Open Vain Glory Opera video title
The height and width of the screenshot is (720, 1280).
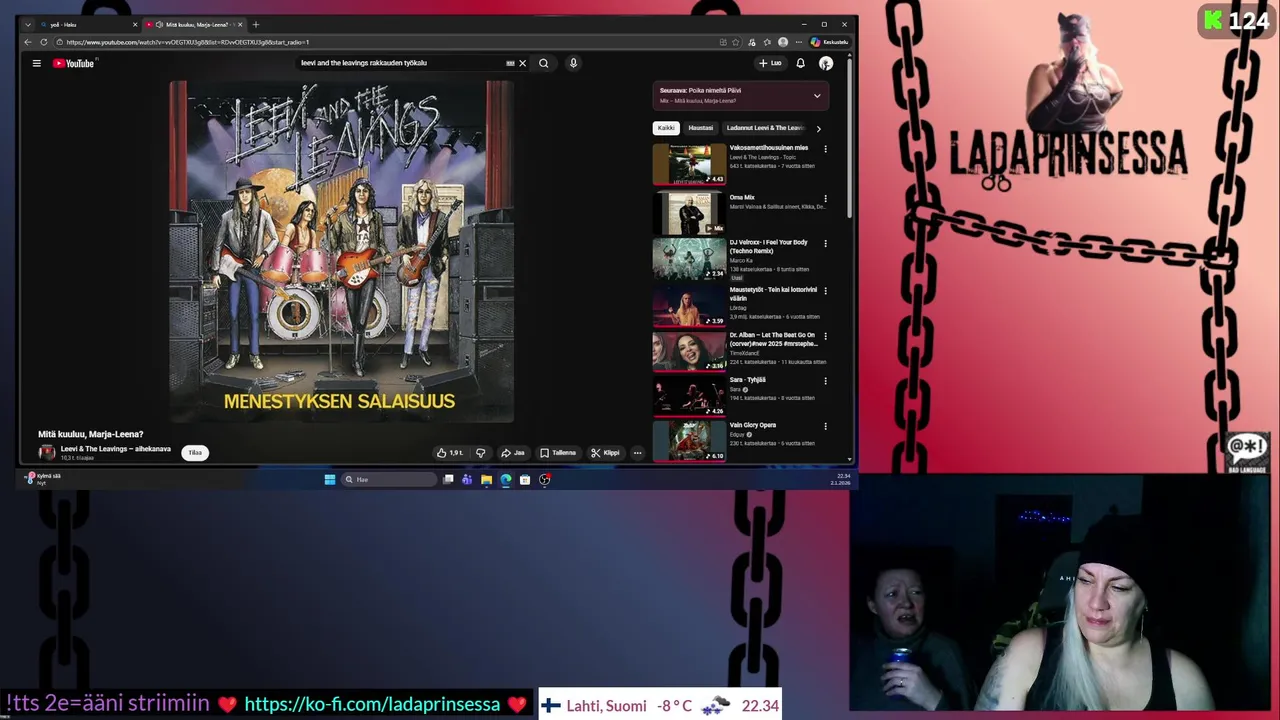752,425
